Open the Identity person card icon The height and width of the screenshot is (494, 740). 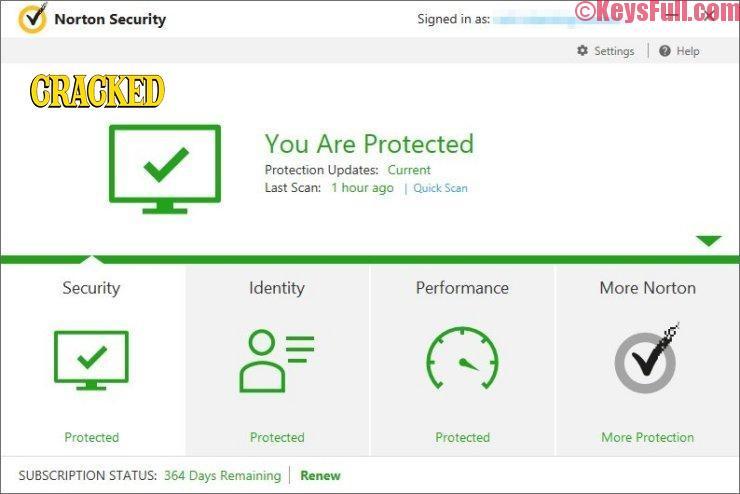pos(277,361)
